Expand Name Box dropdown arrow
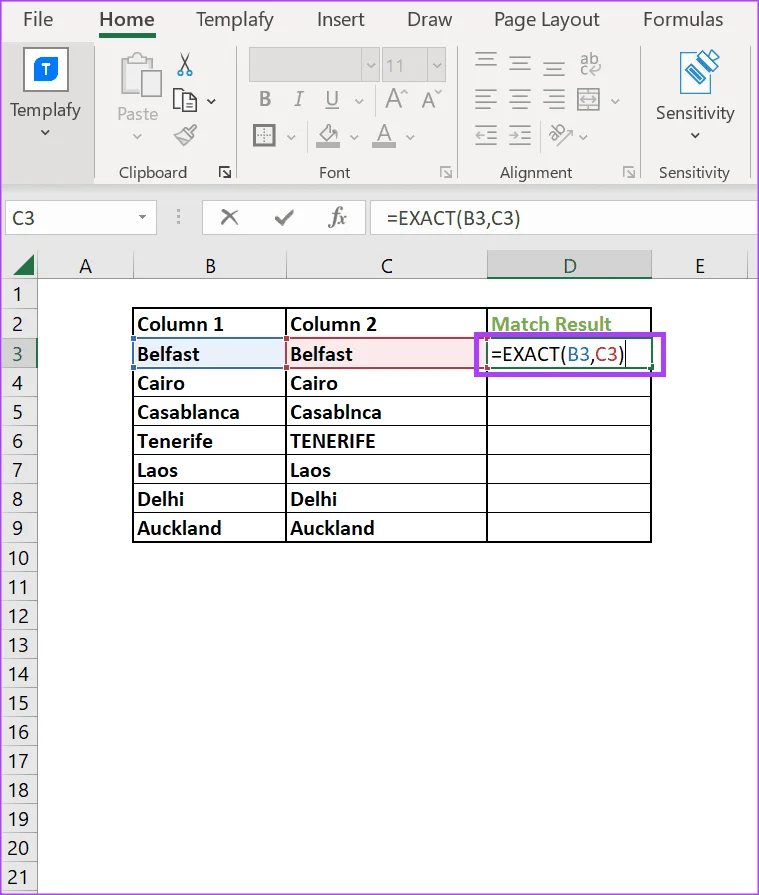This screenshot has height=895, width=759. (x=143, y=217)
